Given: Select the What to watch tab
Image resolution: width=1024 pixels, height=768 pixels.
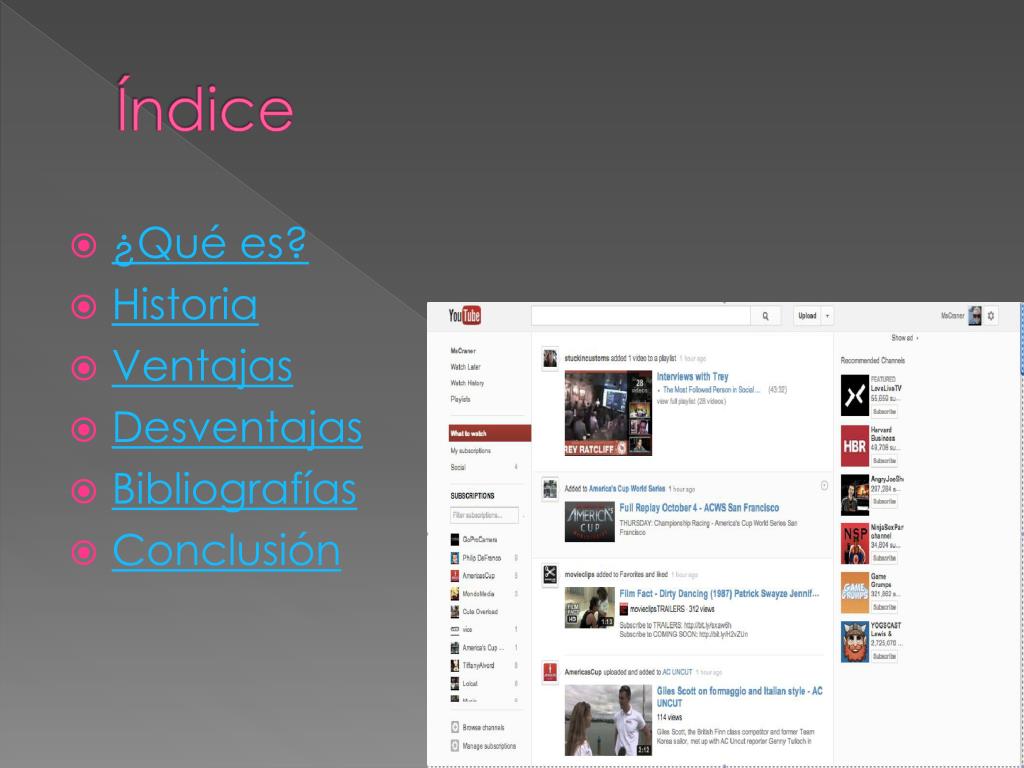Looking at the screenshot, I should coord(490,433).
